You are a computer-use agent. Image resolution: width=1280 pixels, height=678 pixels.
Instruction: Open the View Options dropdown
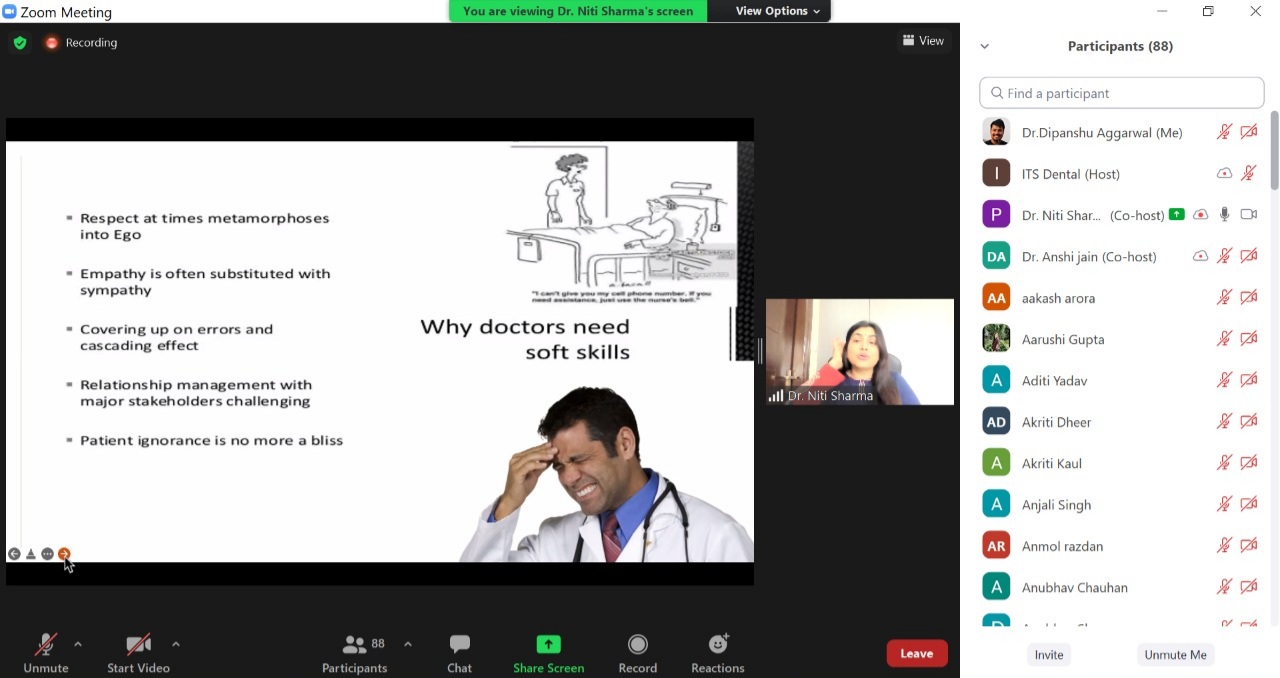(777, 11)
